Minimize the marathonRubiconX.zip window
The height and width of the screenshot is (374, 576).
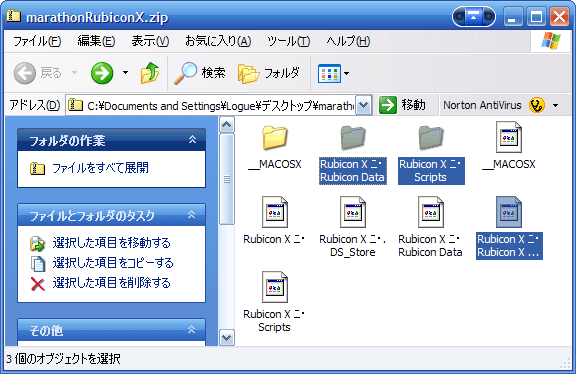(513, 17)
